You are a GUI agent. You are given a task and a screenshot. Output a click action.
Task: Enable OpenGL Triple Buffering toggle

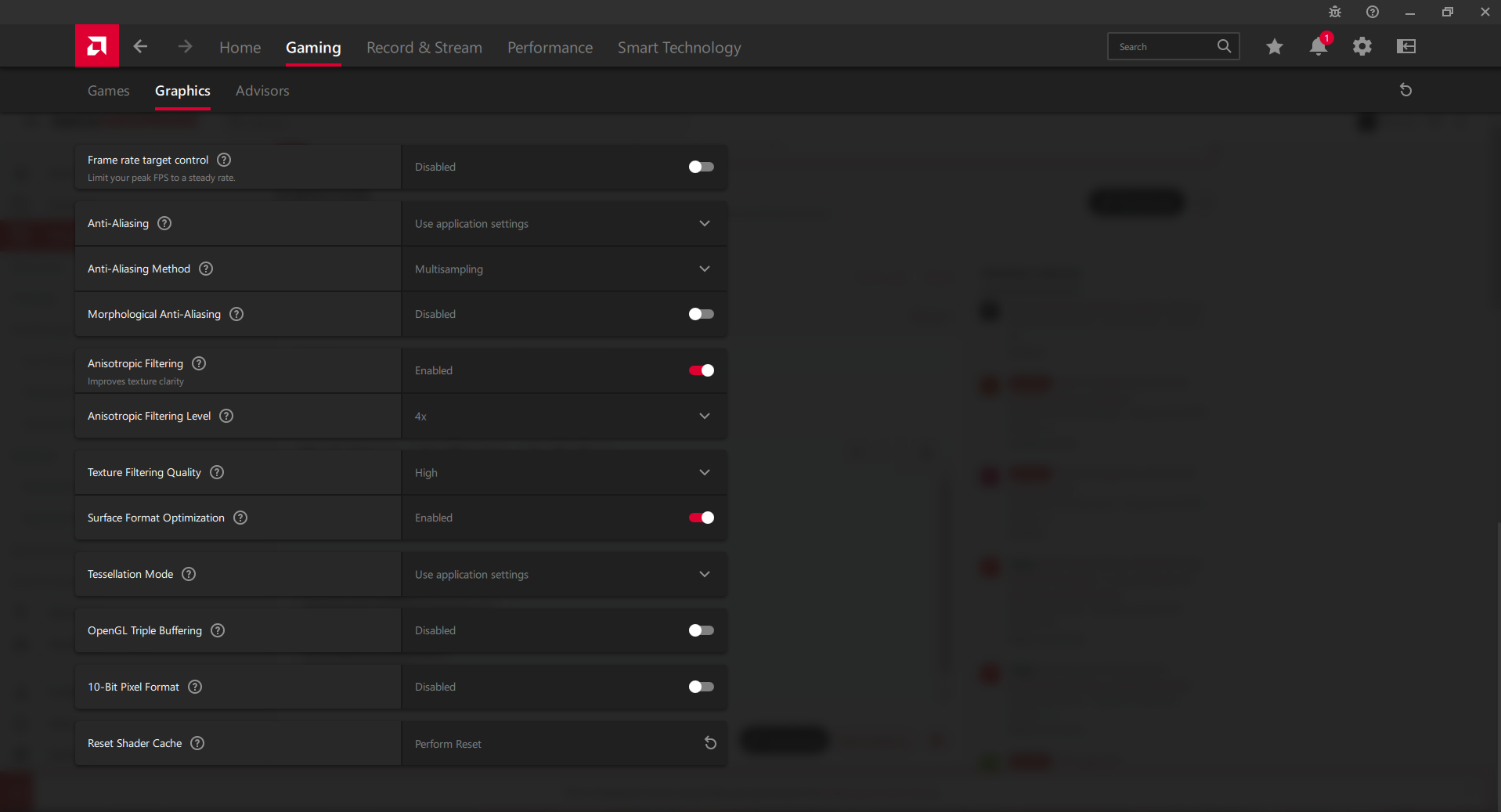point(702,630)
